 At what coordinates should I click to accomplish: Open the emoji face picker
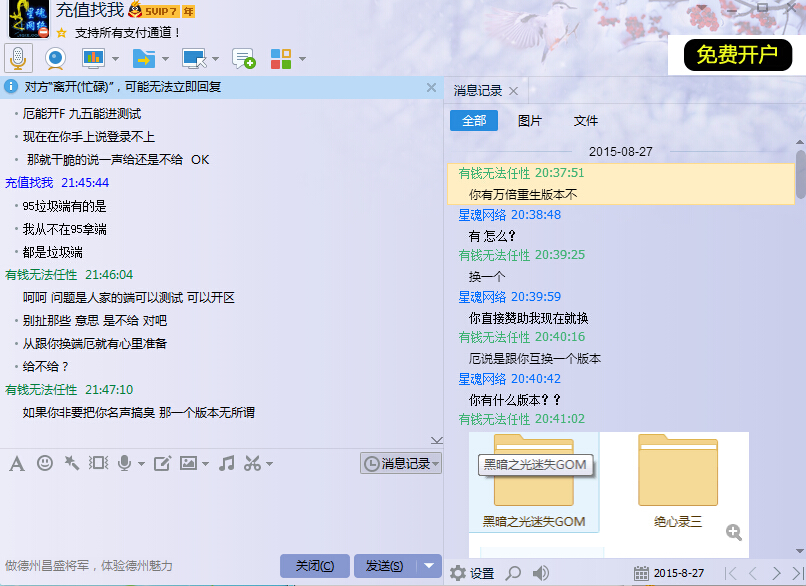pos(45,463)
